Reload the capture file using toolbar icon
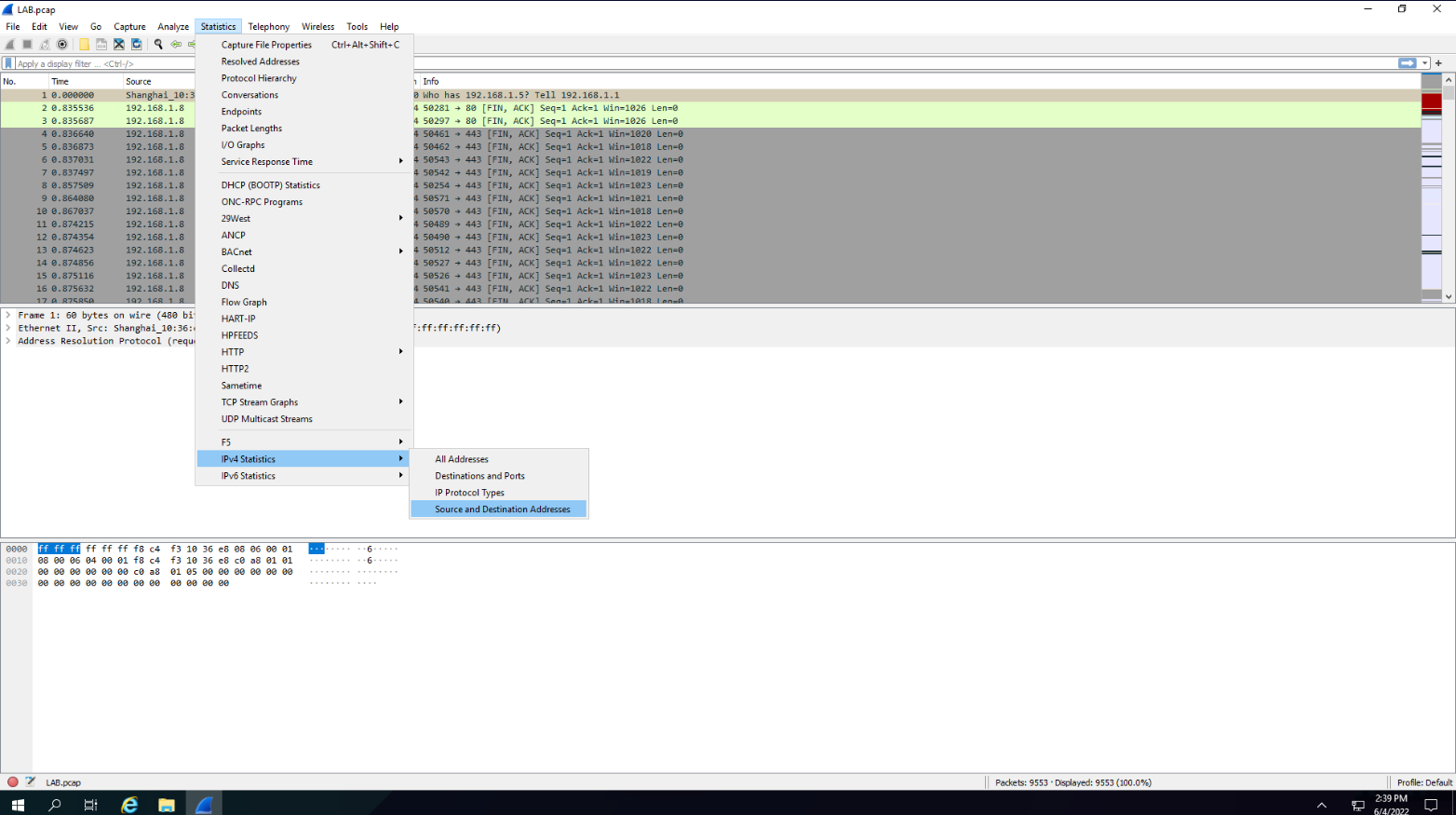Viewport: 1456px width, 815px height. 137,44
